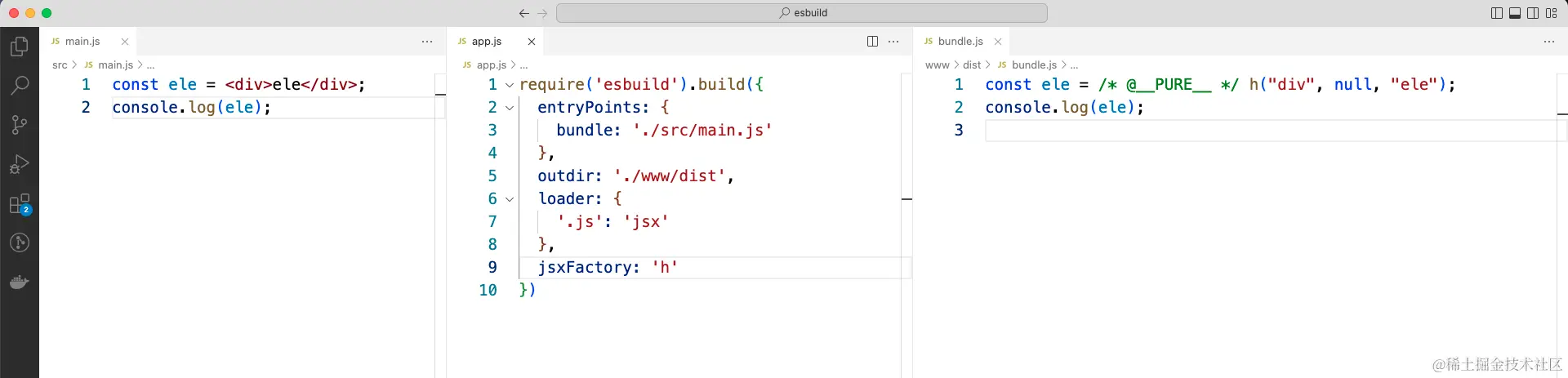Click the jsxFactory: 'h' line in app.js

(608, 268)
